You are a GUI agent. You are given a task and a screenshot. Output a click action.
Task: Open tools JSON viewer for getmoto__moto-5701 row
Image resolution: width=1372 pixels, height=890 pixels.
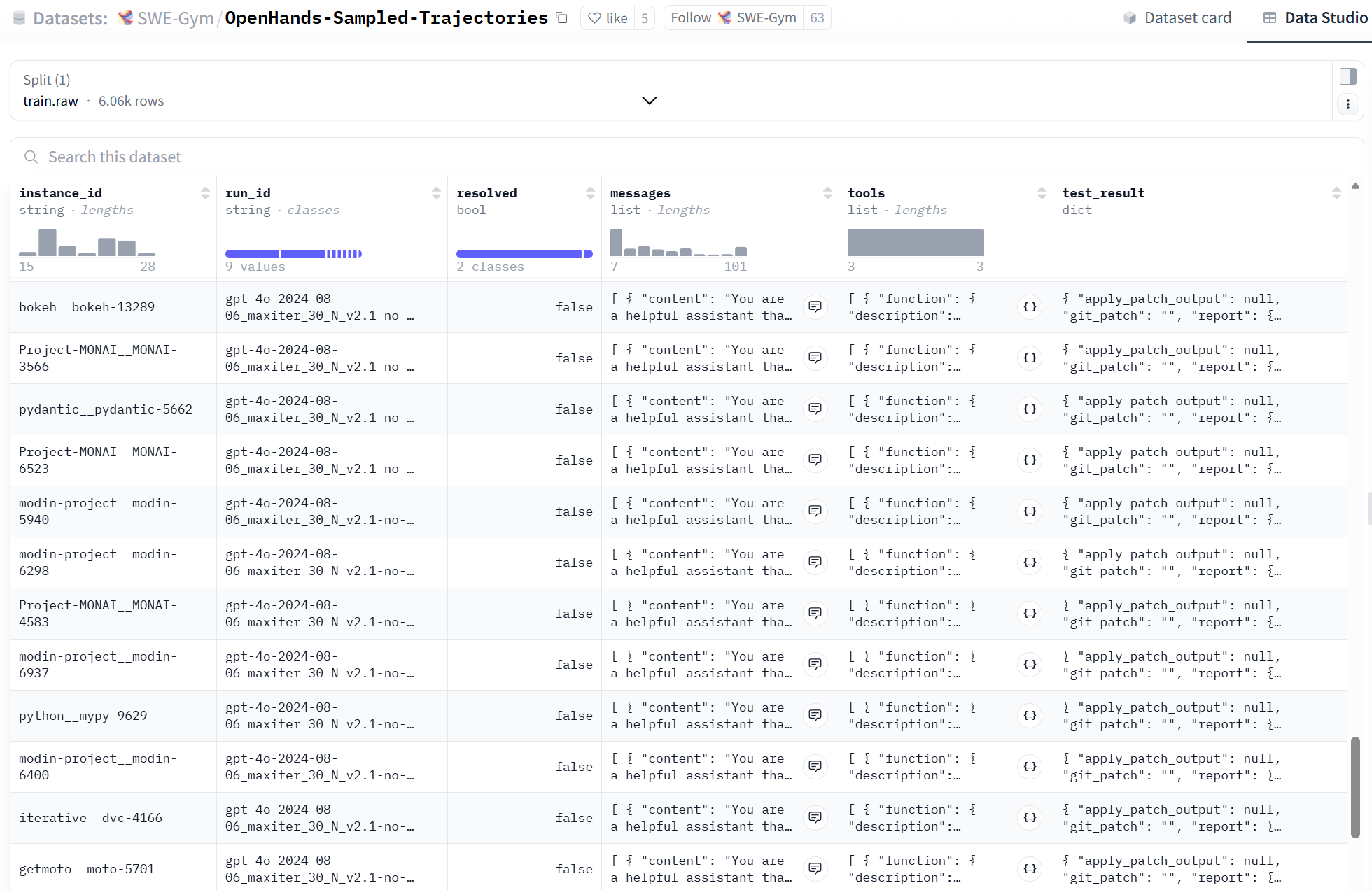pos(1030,868)
